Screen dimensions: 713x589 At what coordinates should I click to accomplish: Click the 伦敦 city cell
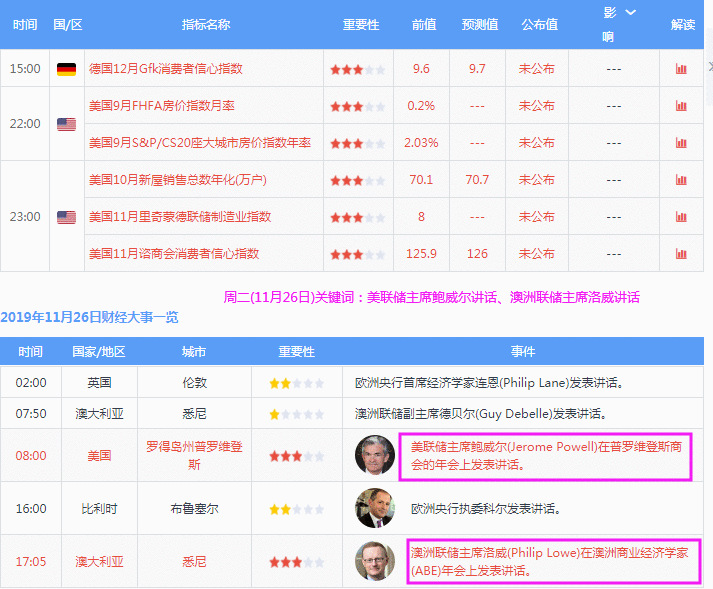[x=194, y=383]
